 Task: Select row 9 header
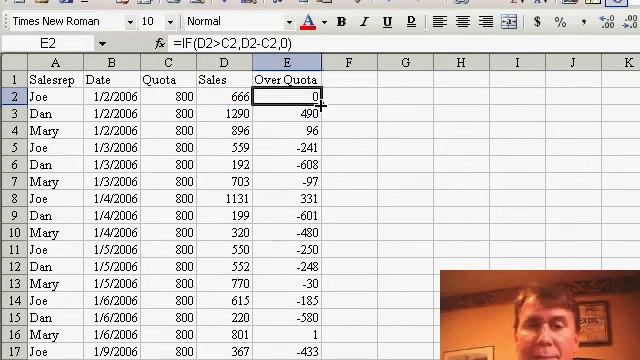14,216
